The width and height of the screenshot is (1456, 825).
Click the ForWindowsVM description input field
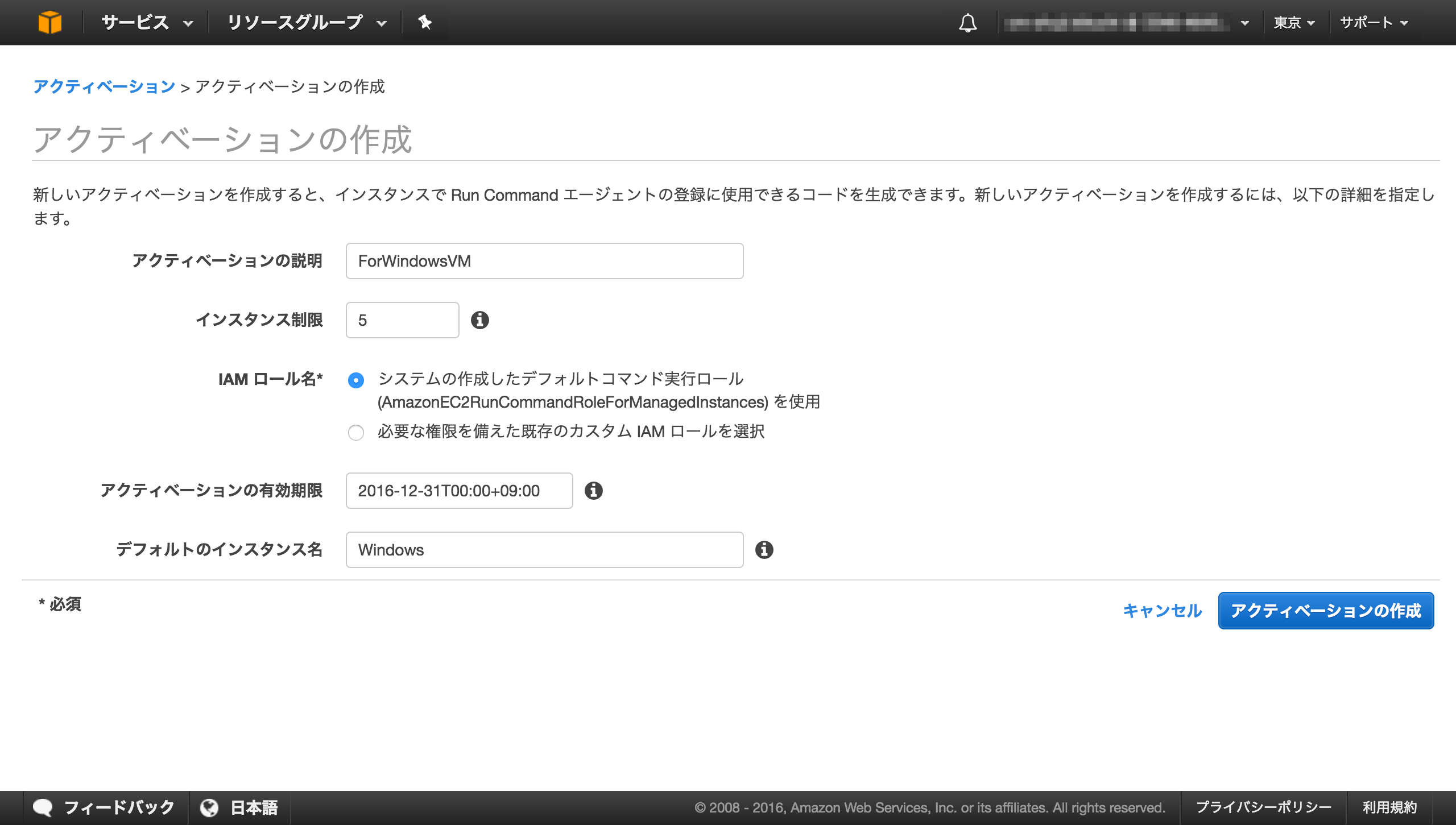(544, 261)
